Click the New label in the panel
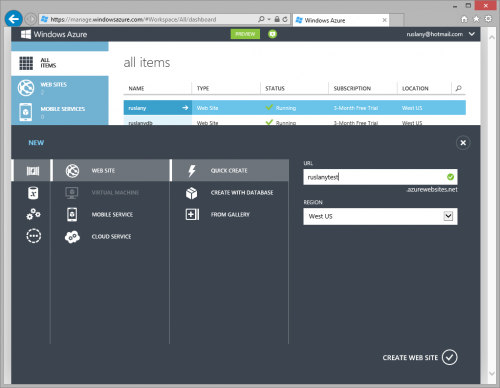Viewport: 500px width, 388px height. click(36, 143)
